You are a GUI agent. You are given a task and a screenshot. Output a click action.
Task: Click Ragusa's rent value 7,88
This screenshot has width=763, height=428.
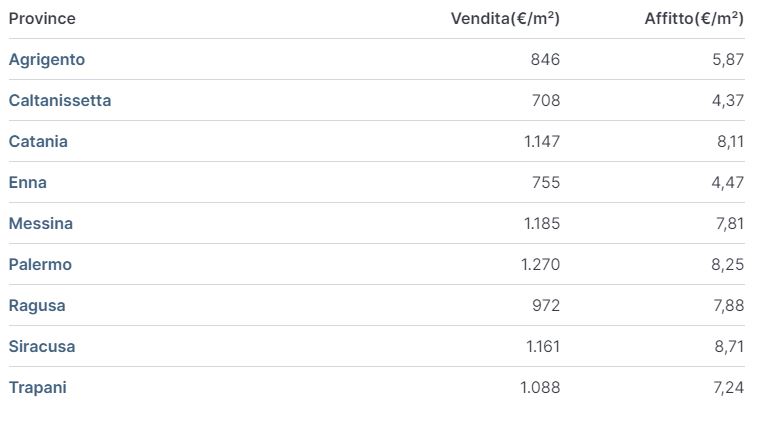pos(728,306)
